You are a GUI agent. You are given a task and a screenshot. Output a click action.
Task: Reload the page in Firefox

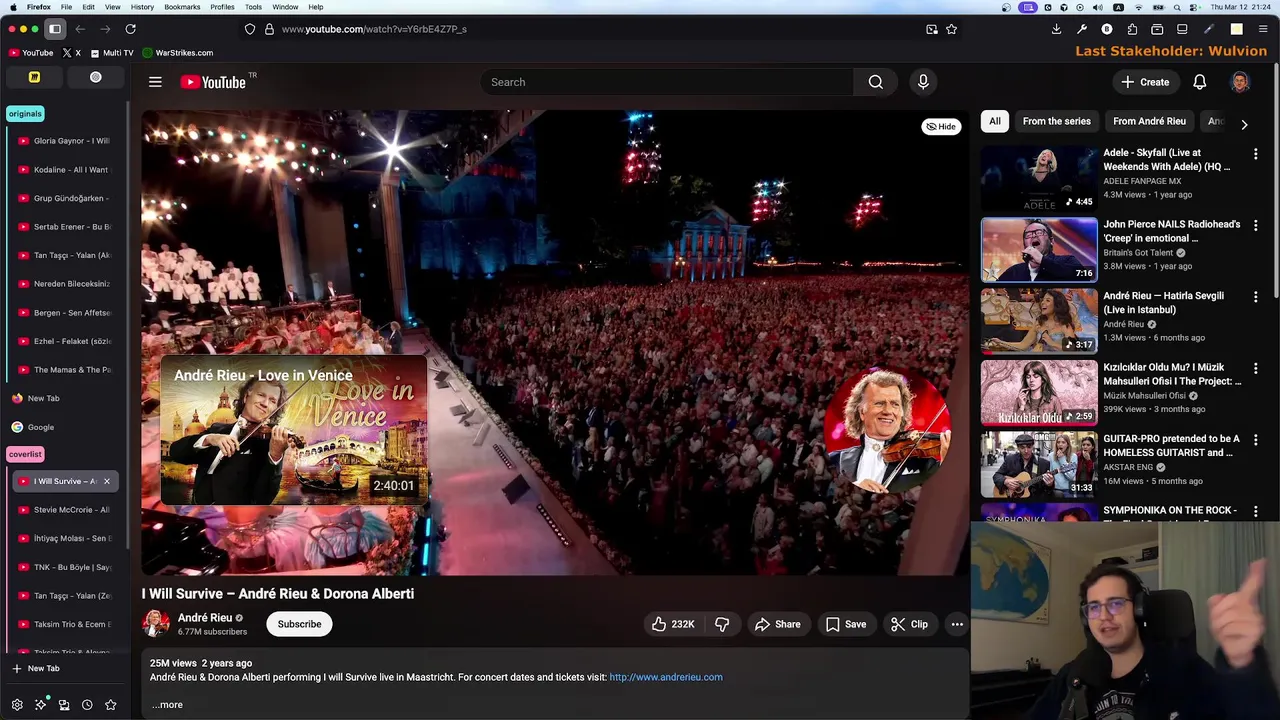130,29
